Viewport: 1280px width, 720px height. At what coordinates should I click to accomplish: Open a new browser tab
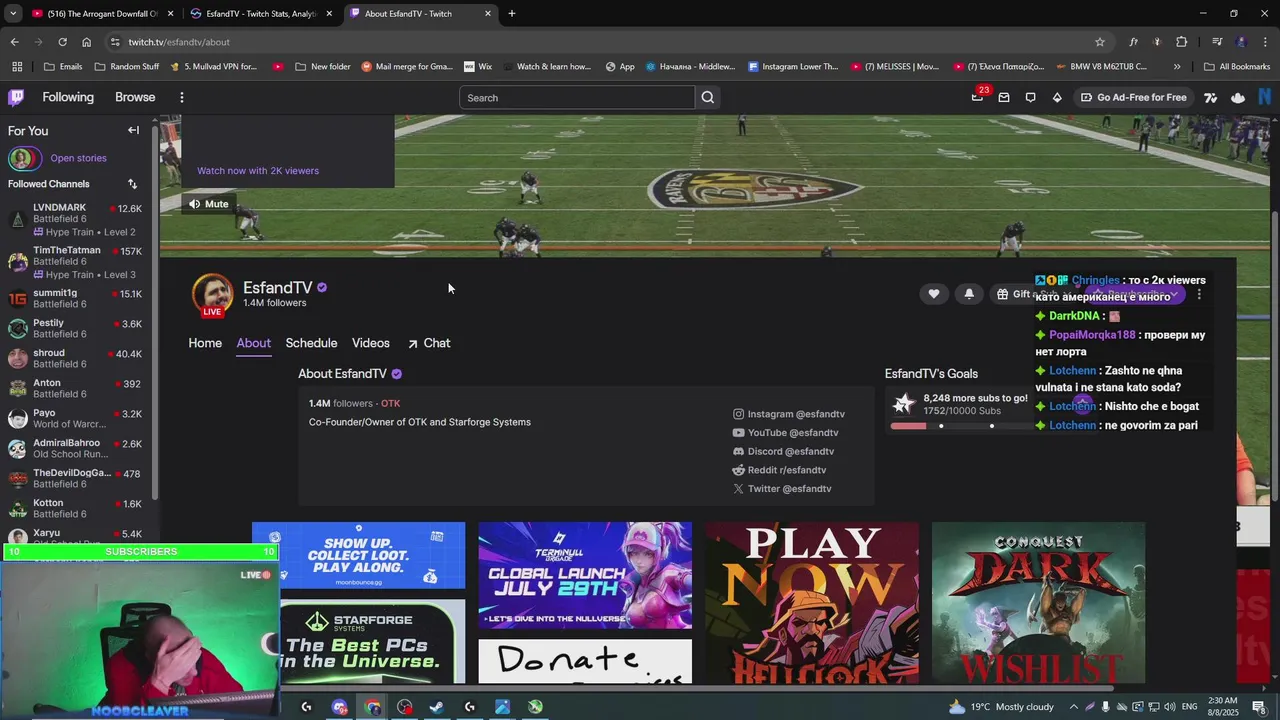click(x=512, y=13)
